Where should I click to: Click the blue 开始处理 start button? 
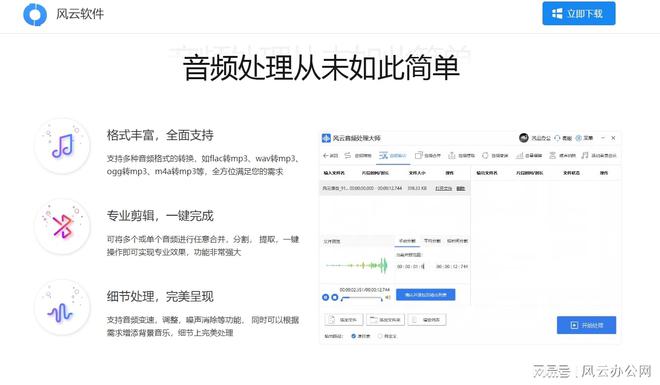(x=586, y=325)
